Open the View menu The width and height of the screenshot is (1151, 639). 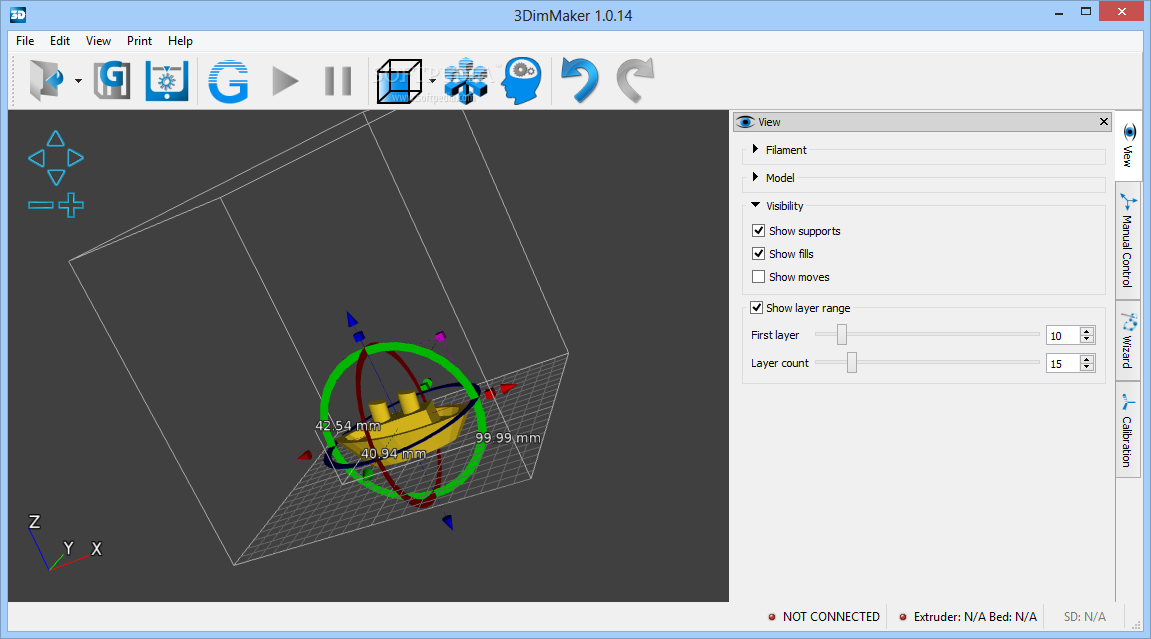point(98,41)
